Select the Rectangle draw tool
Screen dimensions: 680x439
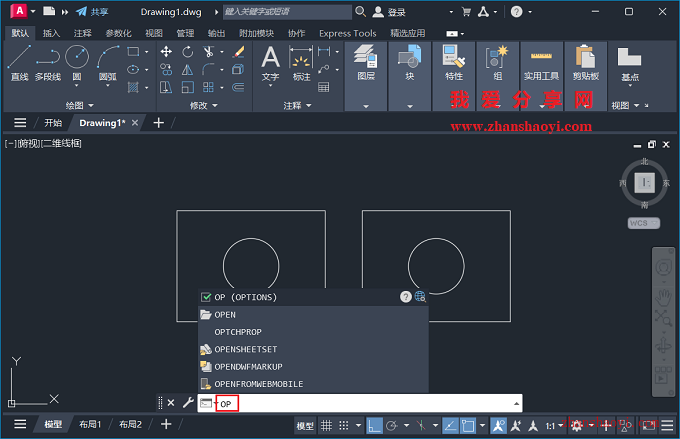click(x=134, y=52)
